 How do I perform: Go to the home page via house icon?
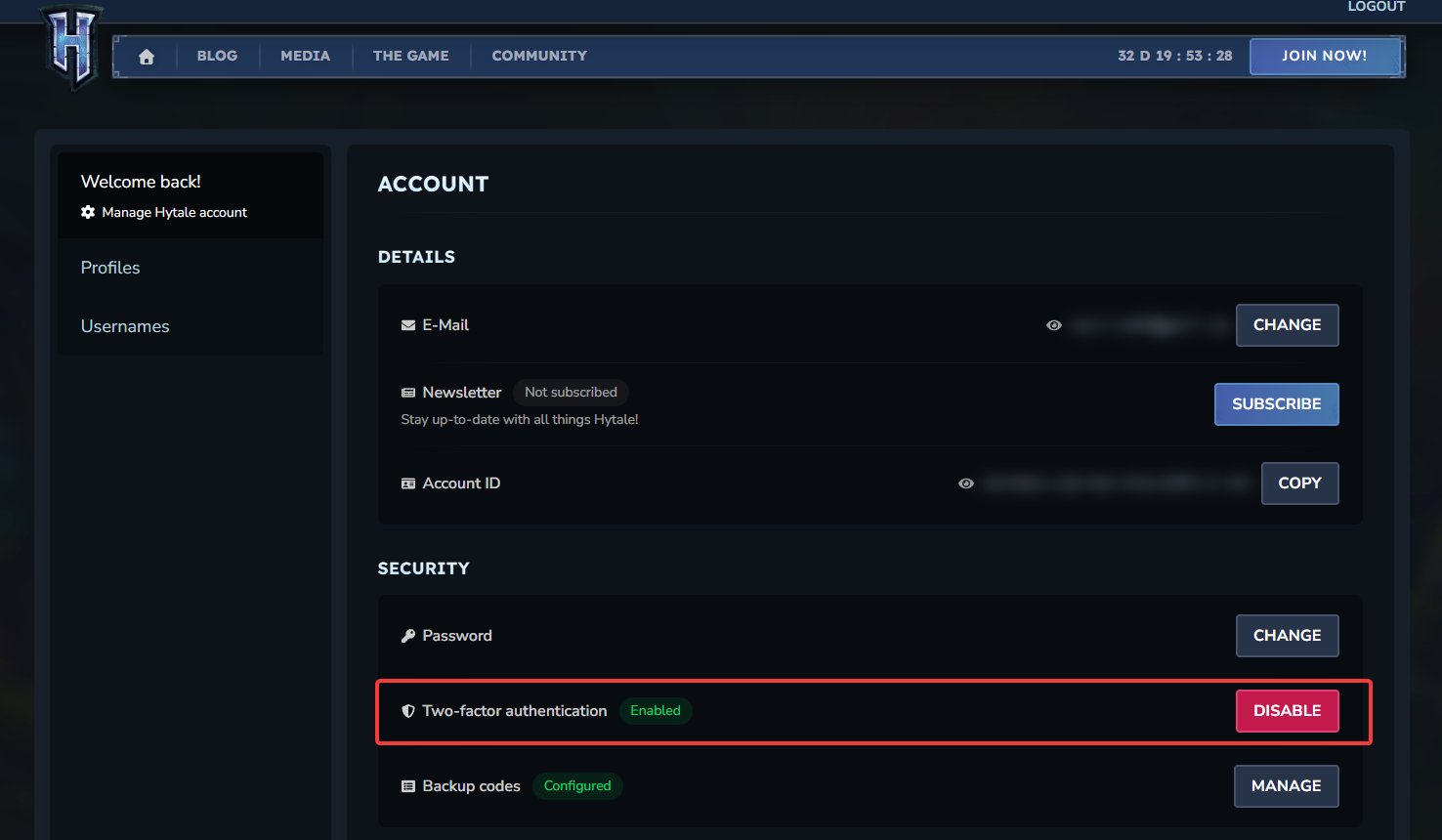pos(147,57)
